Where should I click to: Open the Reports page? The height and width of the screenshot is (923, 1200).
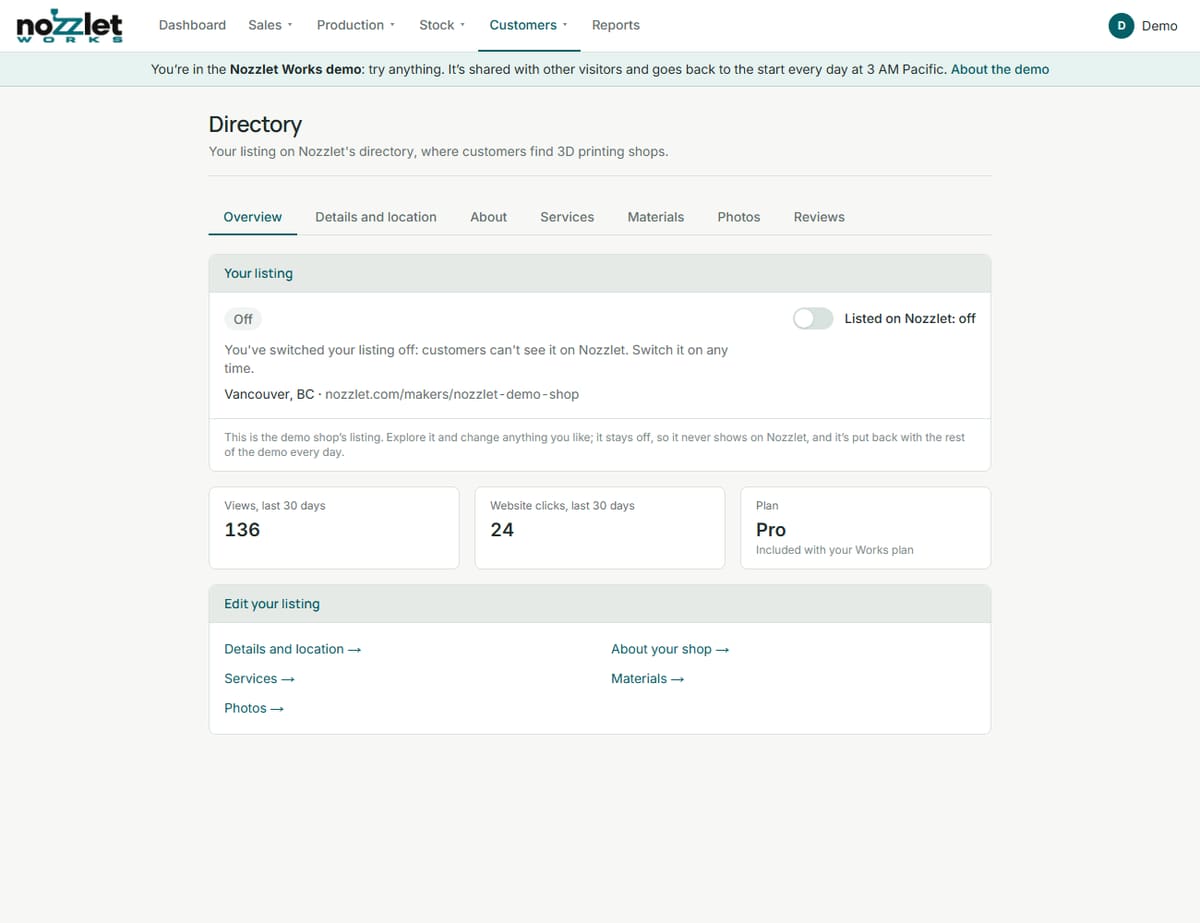click(616, 25)
